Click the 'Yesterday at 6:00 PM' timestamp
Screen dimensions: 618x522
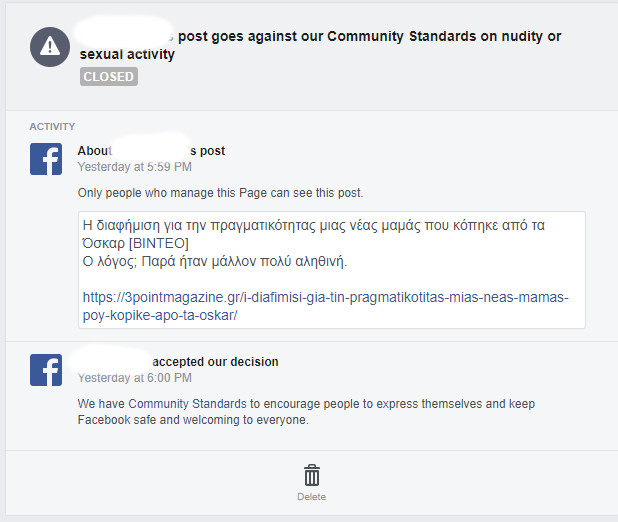(x=134, y=378)
